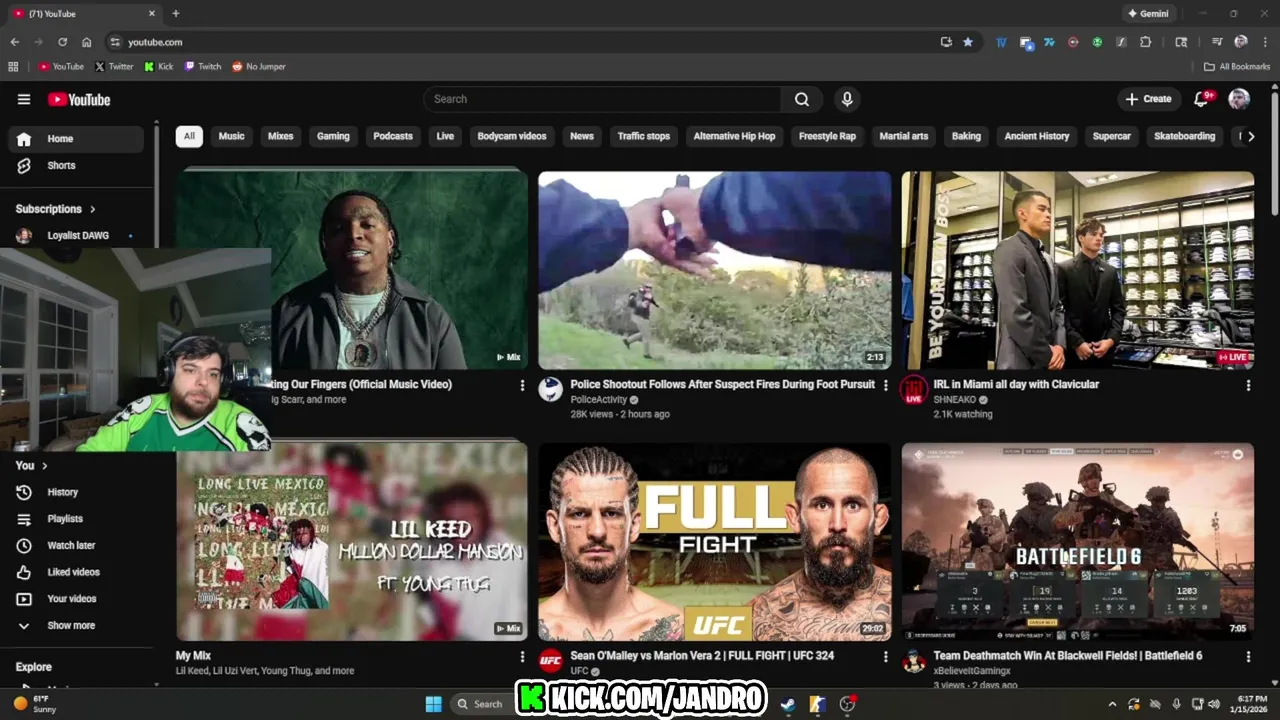Screen dimensions: 1280x720
Task: Select the All category chip
Action: tap(189, 136)
